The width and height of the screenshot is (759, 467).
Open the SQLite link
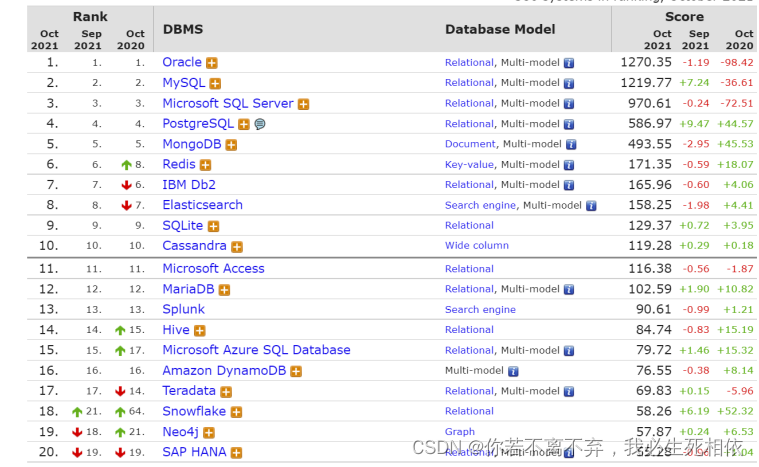[x=182, y=225]
